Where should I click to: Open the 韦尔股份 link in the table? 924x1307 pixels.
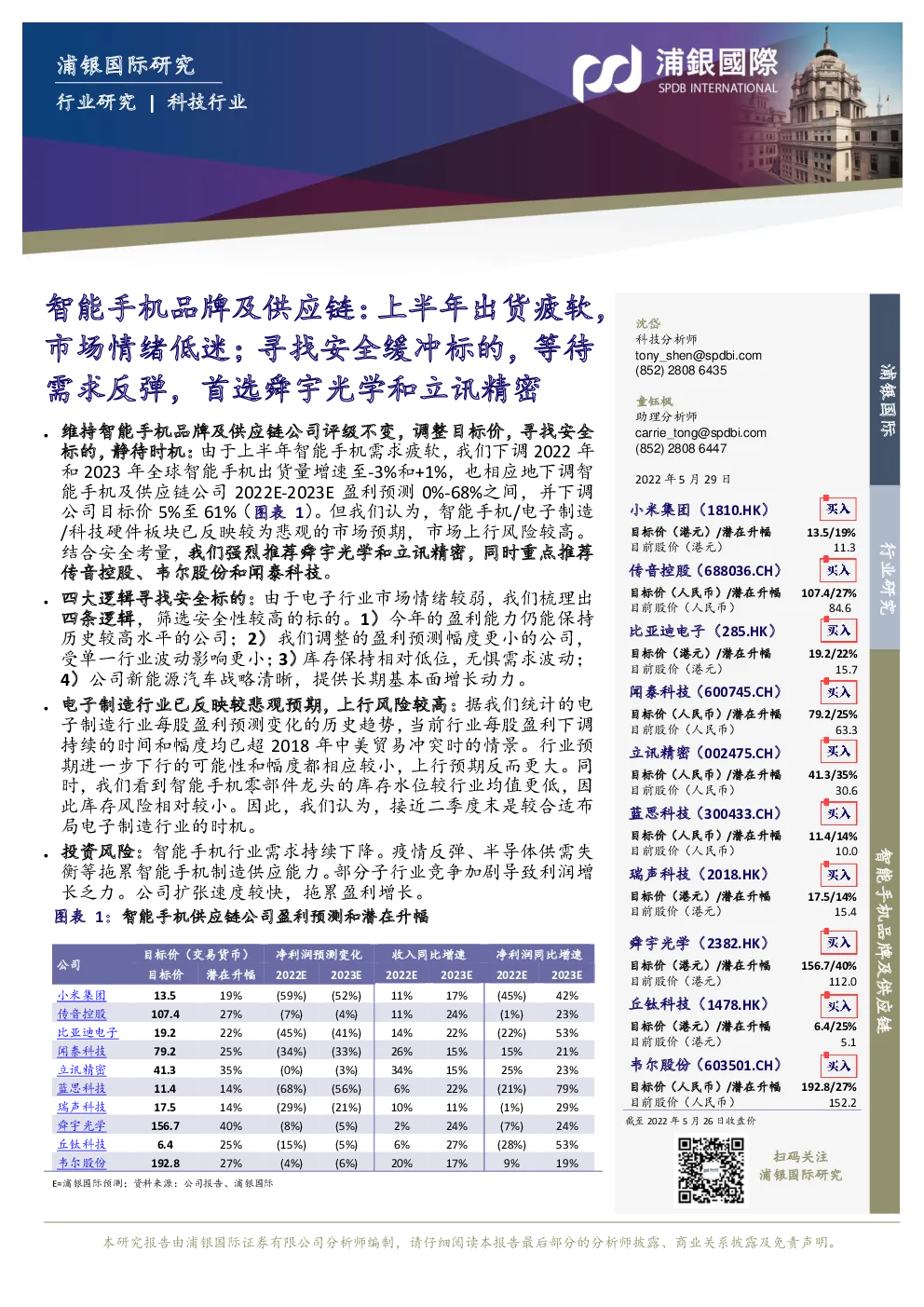(81, 1164)
